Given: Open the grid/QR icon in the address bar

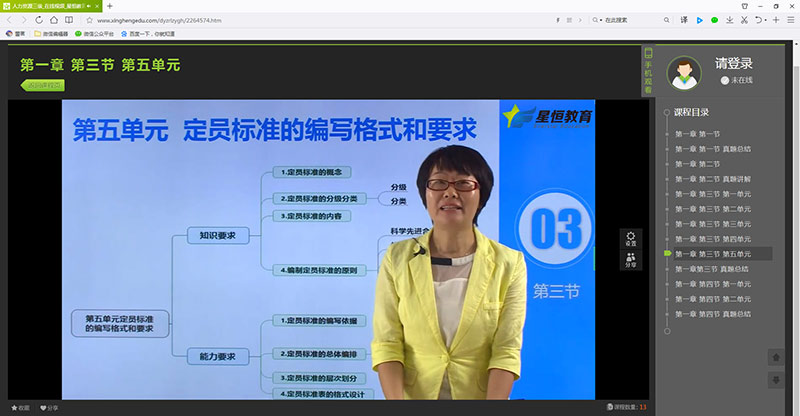Looking at the screenshot, I should [x=569, y=20].
